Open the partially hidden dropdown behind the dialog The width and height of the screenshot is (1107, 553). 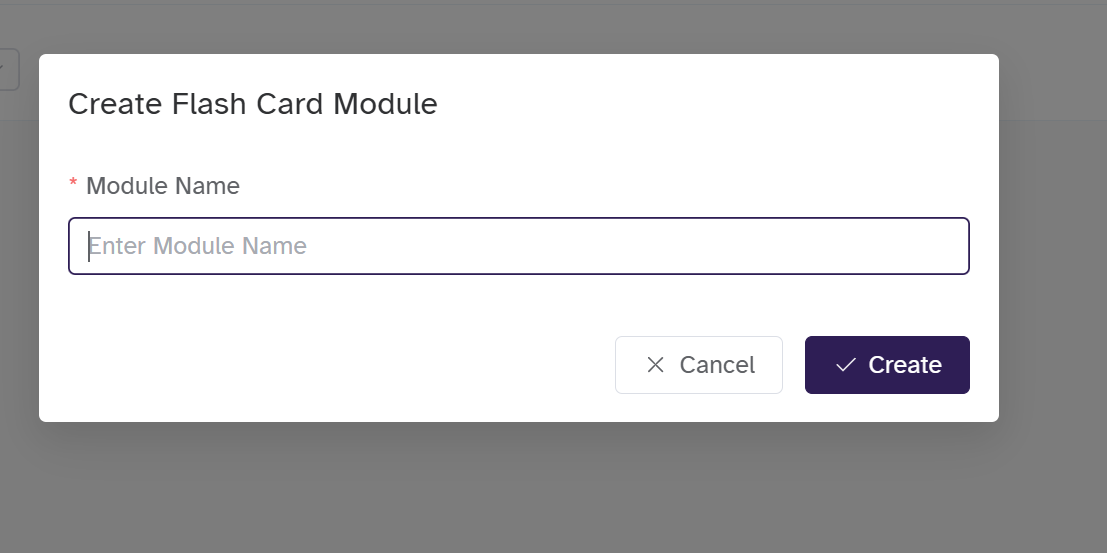(8, 69)
